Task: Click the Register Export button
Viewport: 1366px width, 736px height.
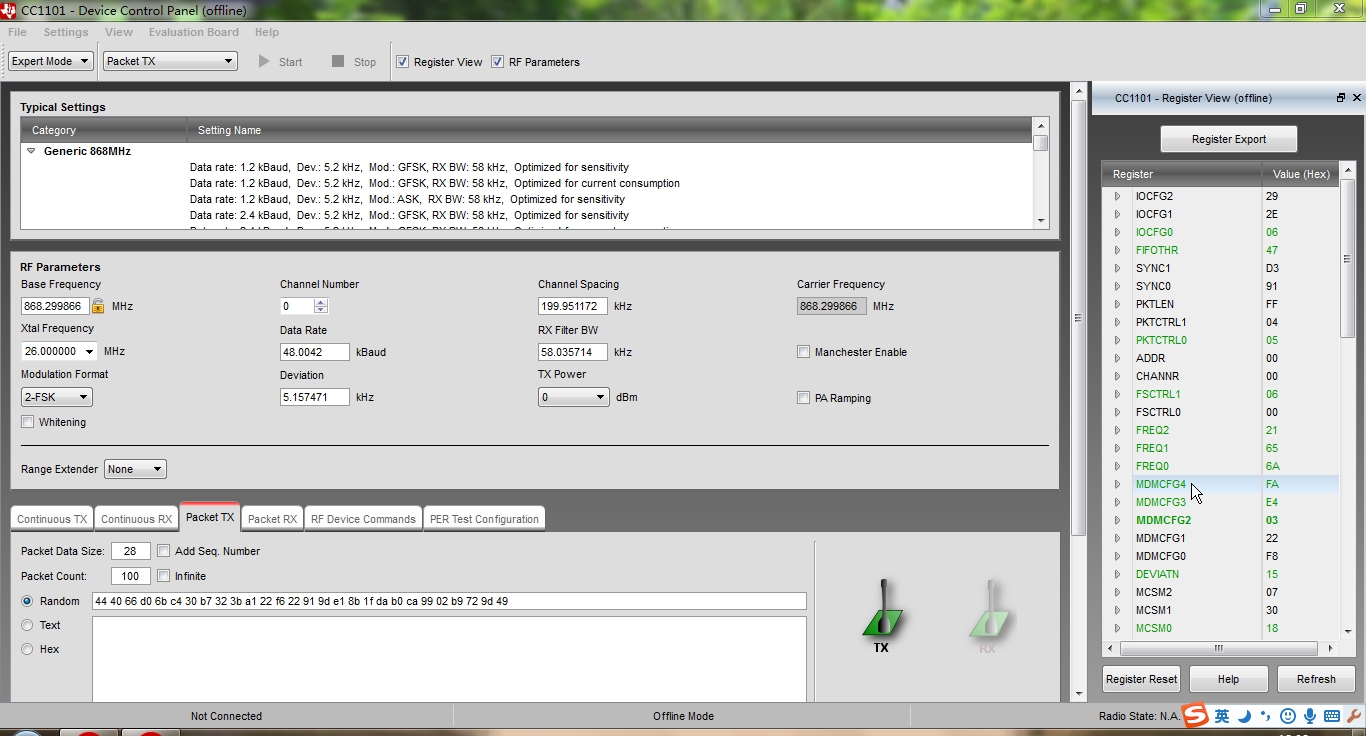Action: pyautogui.click(x=1229, y=139)
